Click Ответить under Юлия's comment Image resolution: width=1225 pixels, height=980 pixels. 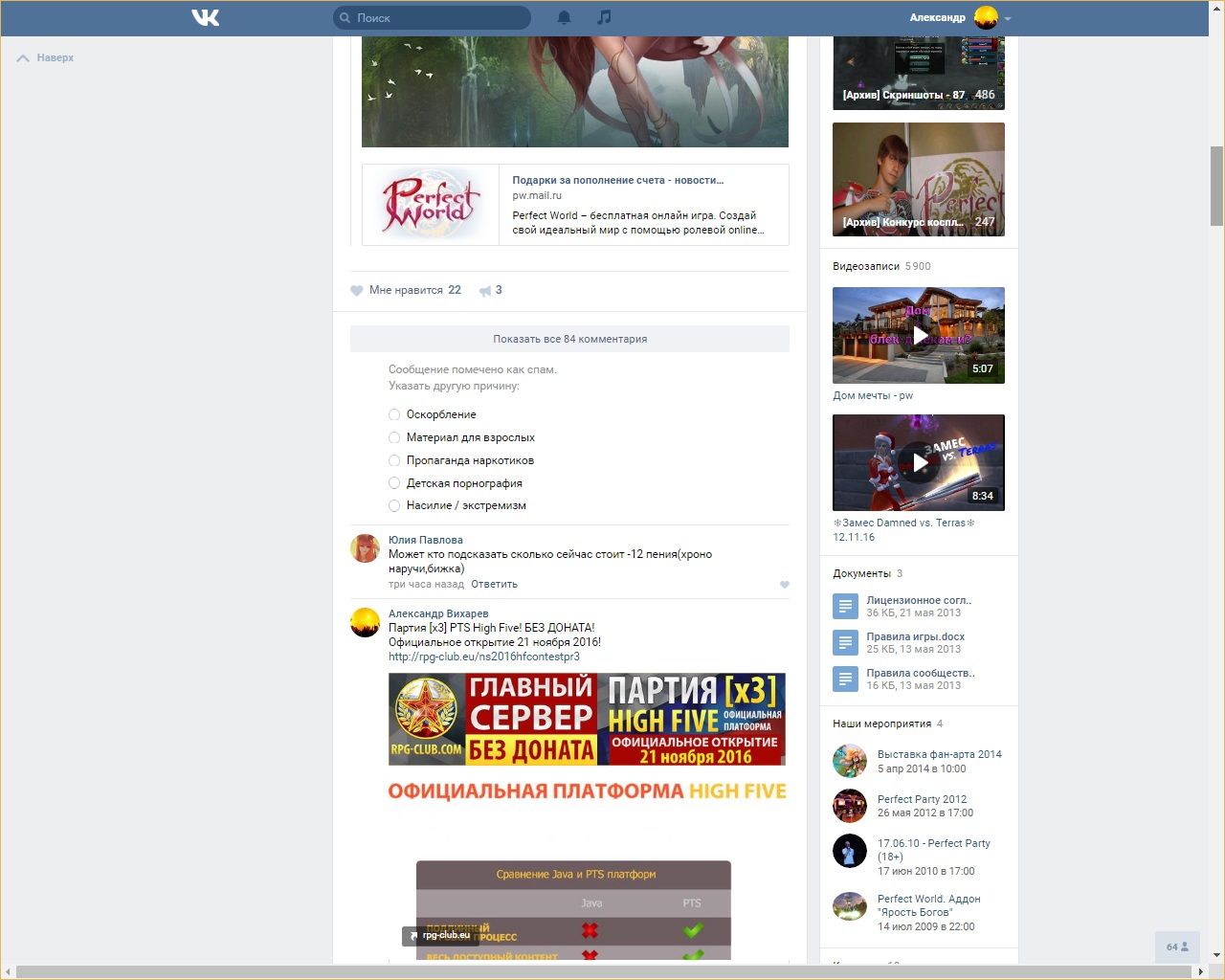tap(494, 584)
